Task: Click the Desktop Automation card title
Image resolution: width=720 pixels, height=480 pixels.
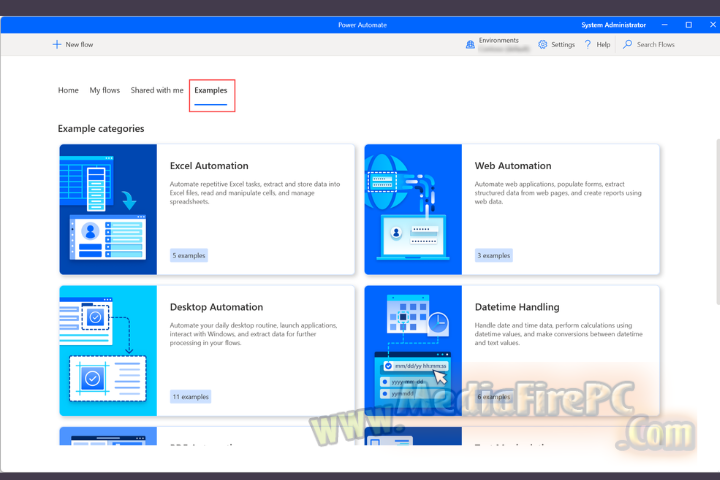Action: pyautogui.click(x=216, y=307)
